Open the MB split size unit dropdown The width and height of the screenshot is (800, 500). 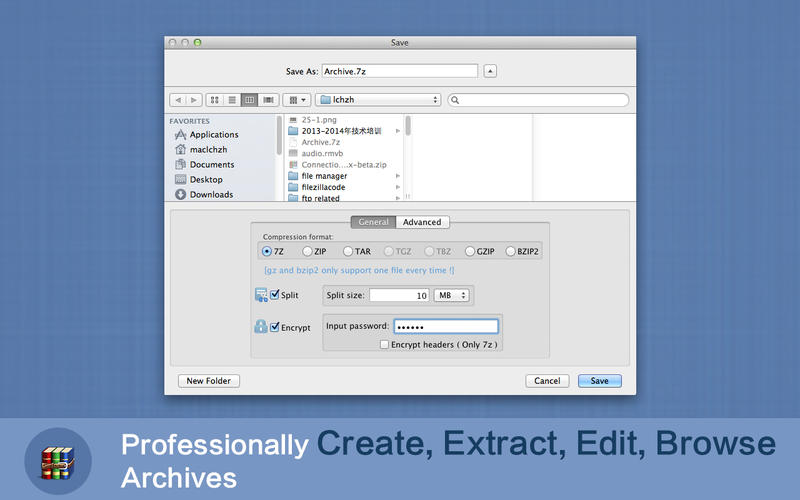coord(452,295)
